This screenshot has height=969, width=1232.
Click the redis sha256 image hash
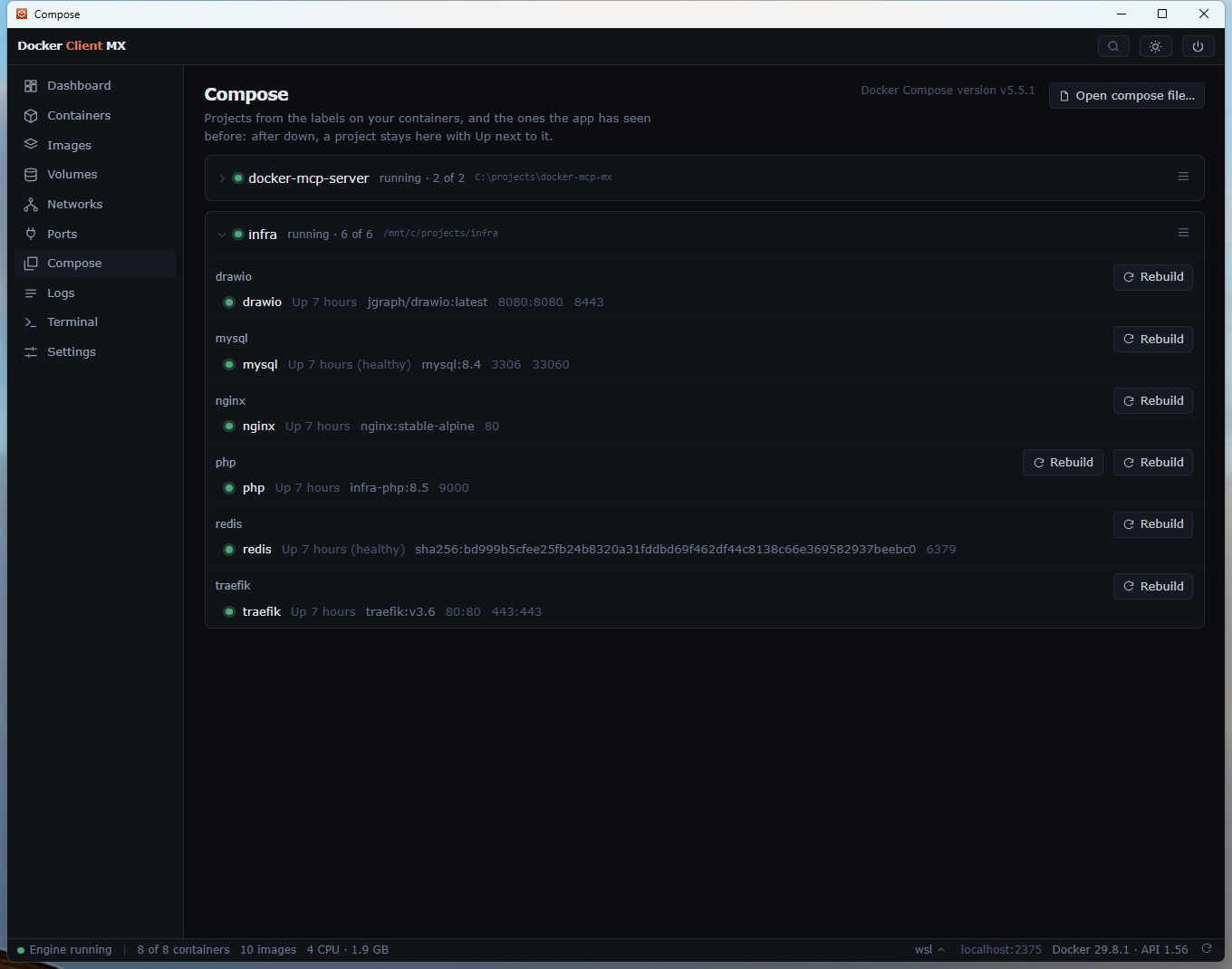pyautogui.click(x=666, y=550)
